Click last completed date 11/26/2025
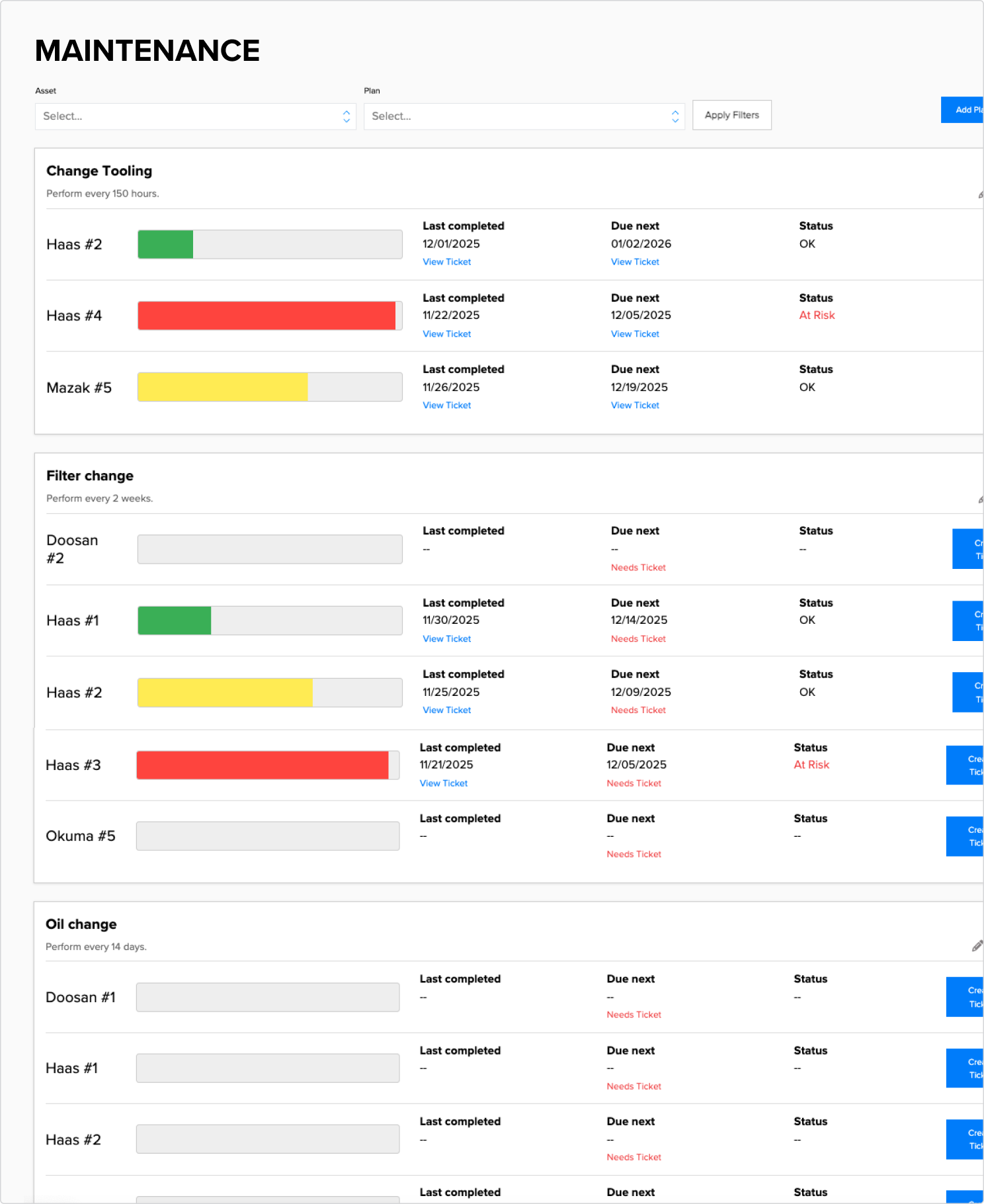 point(451,388)
